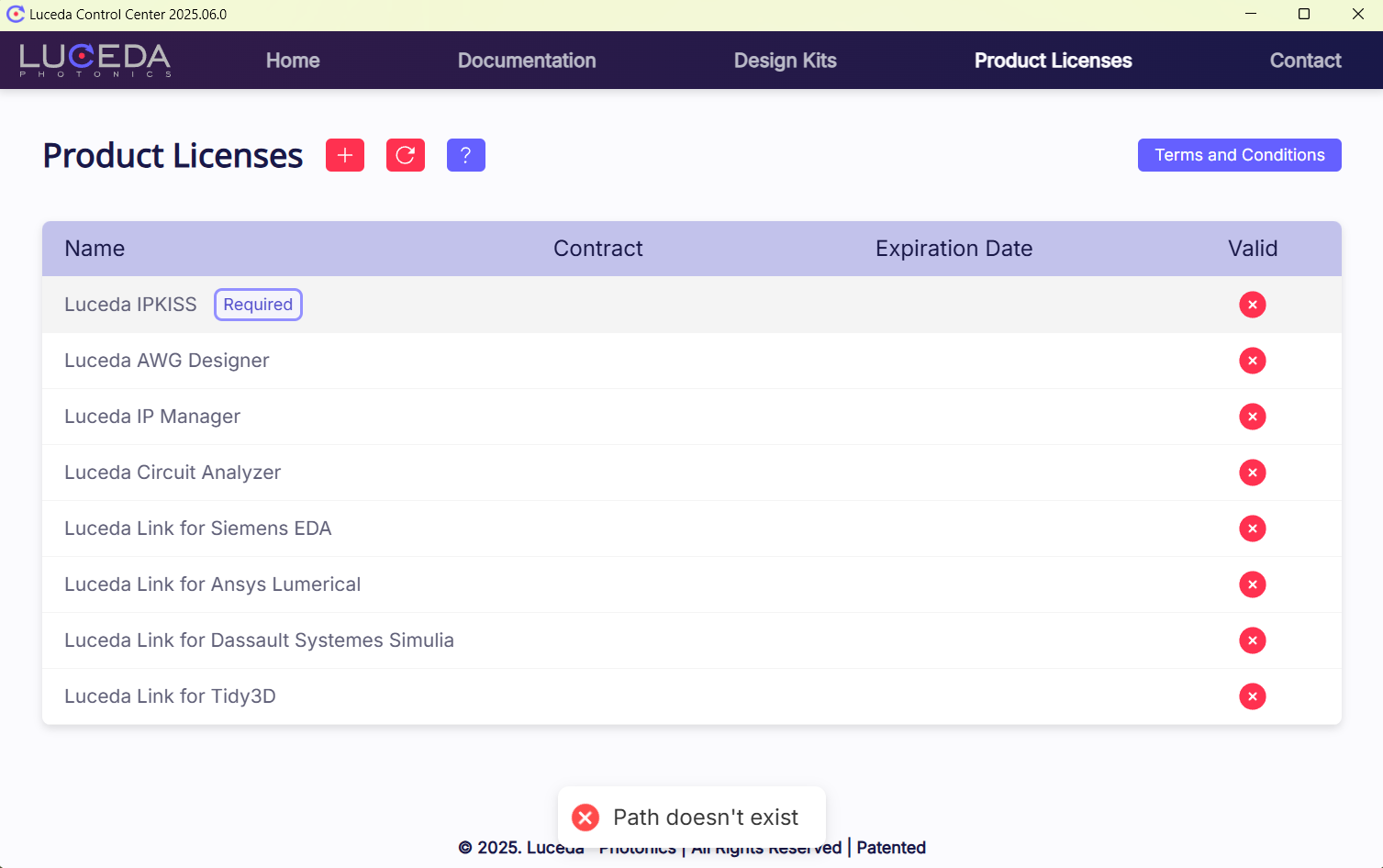Click invalid status icon for Luceda AWG Designer
This screenshot has height=868, width=1383.
[1253, 361]
